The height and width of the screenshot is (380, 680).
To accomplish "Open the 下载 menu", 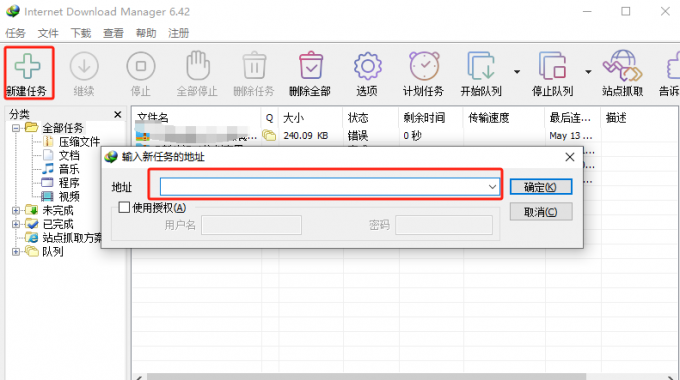I will [81, 33].
